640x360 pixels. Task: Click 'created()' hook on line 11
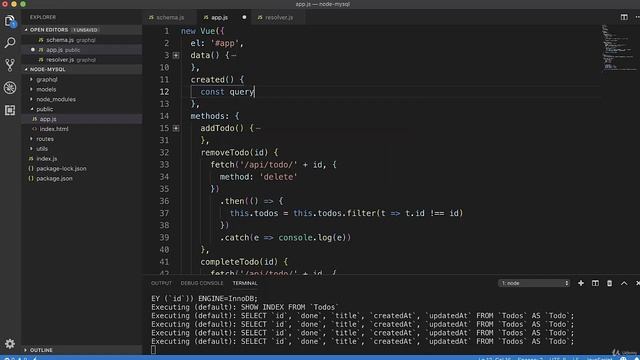click(x=212, y=80)
